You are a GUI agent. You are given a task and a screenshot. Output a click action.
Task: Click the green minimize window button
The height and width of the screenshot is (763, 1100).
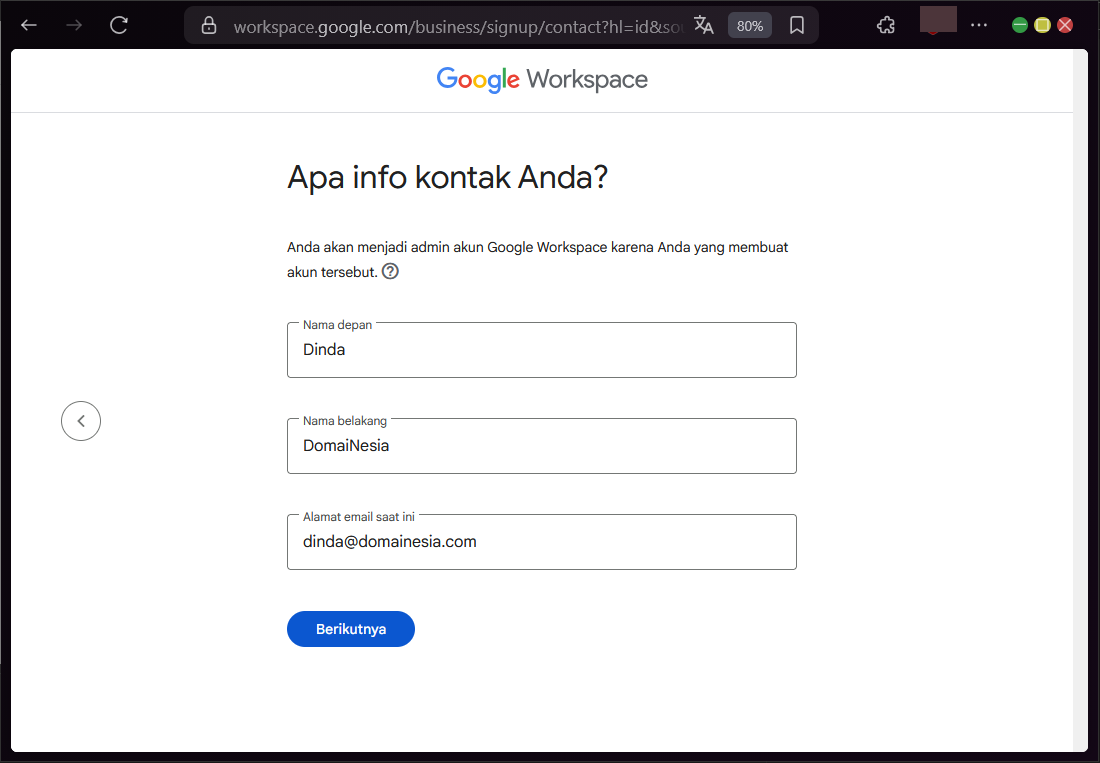pyautogui.click(x=1020, y=26)
